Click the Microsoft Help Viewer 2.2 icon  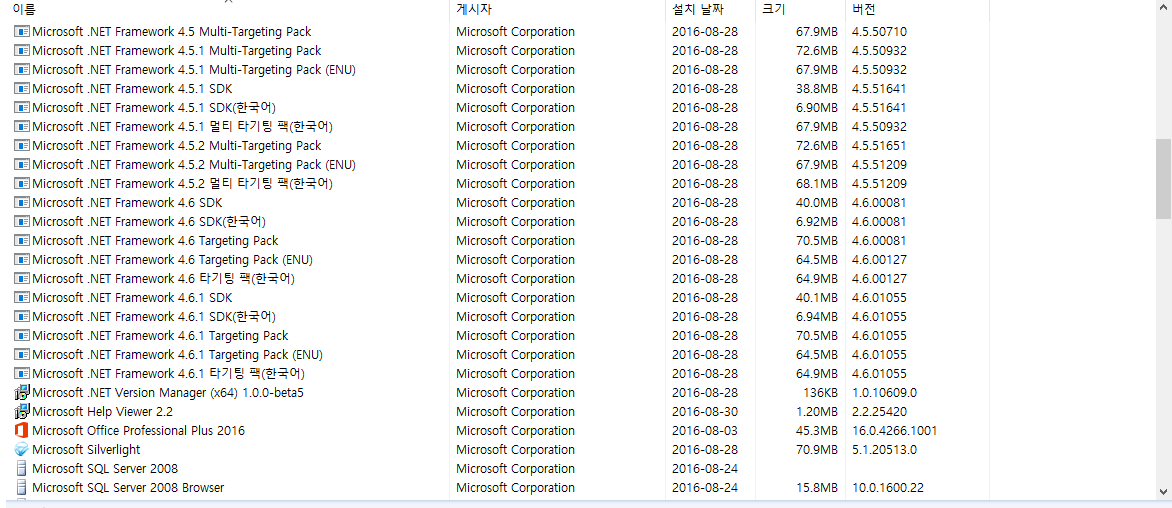22,412
